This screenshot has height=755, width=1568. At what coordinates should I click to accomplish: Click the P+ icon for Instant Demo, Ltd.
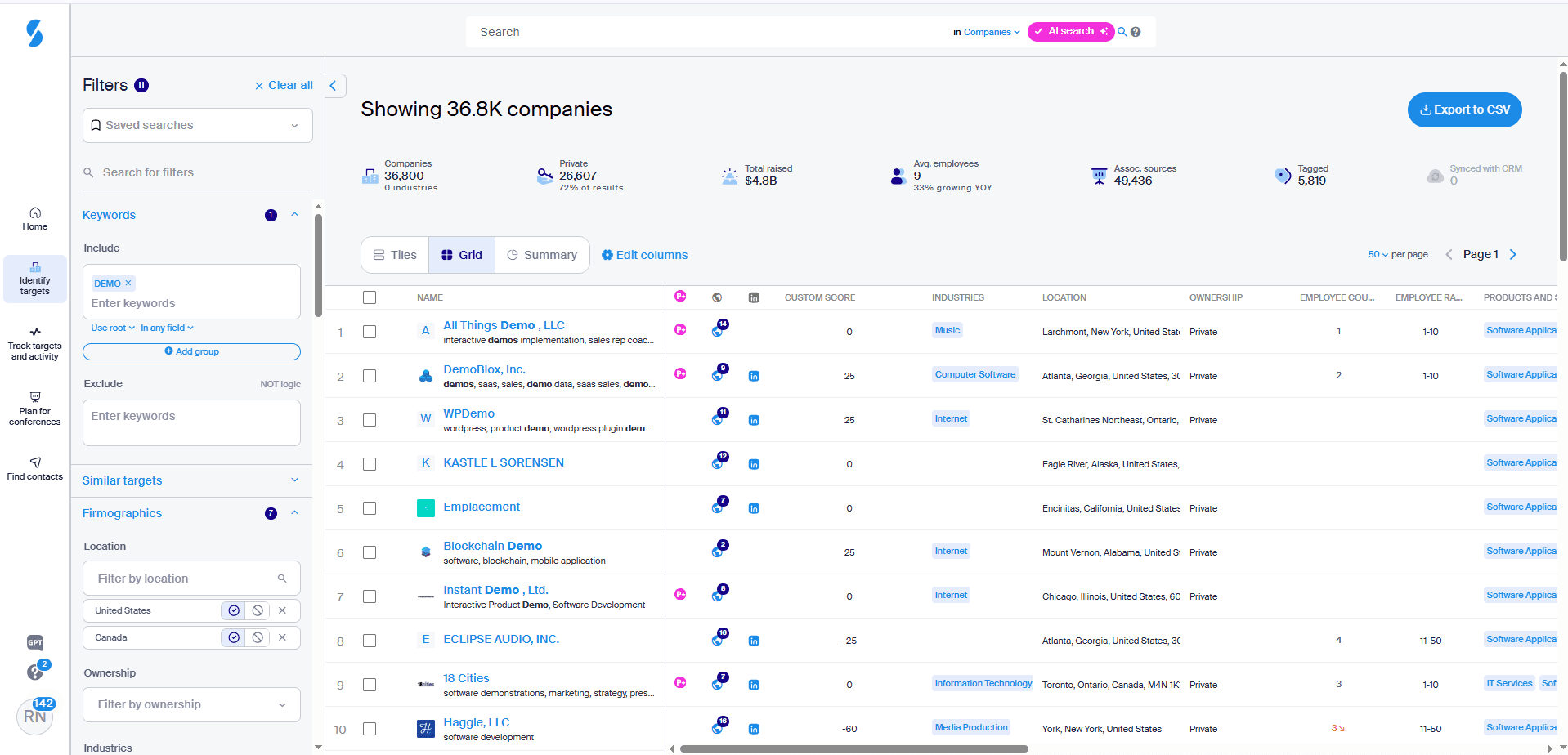[680, 594]
